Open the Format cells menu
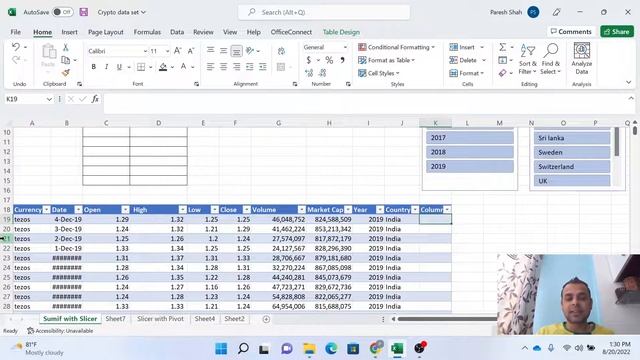This screenshot has height=360, width=640. click(x=467, y=73)
